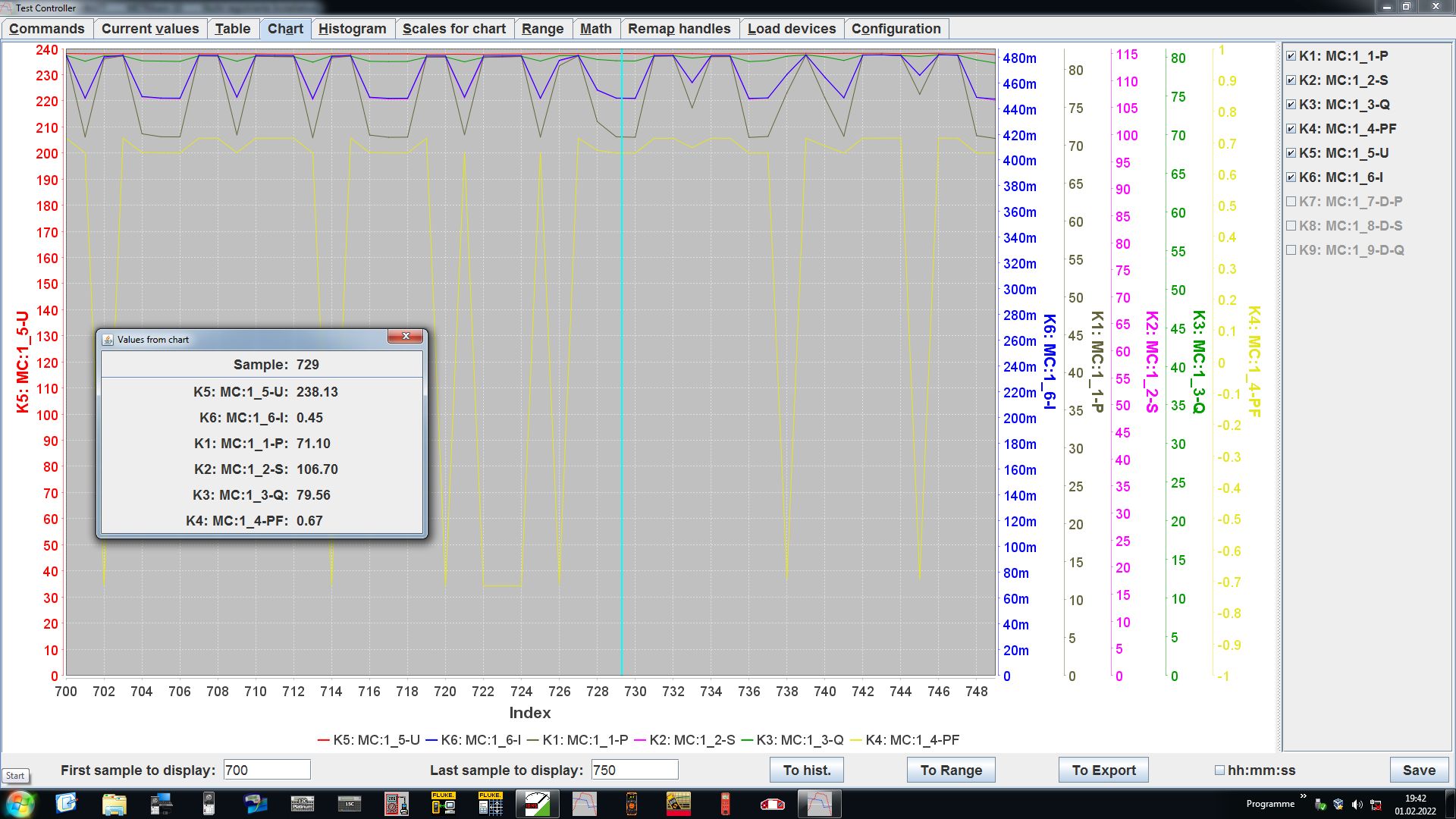
Task: Switch to the Histogram tab
Action: coord(352,29)
